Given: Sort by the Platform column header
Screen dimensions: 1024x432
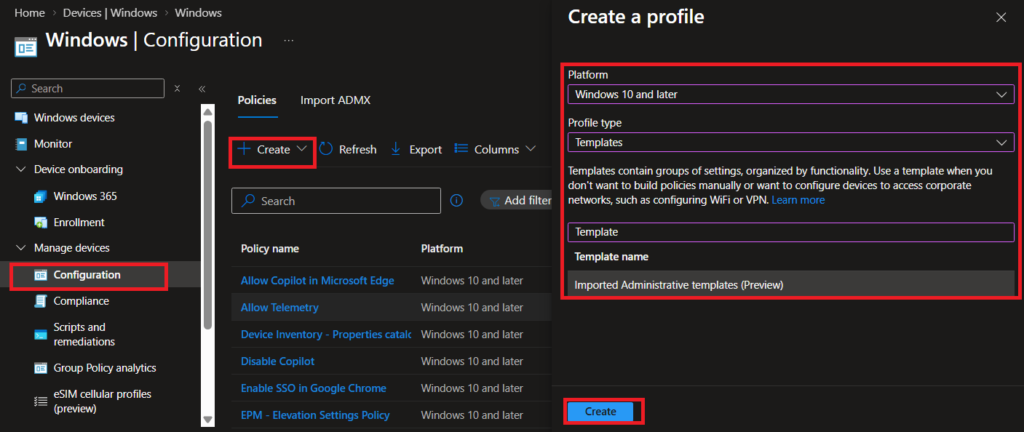Looking at the screenshot, I should coord(442,249).
